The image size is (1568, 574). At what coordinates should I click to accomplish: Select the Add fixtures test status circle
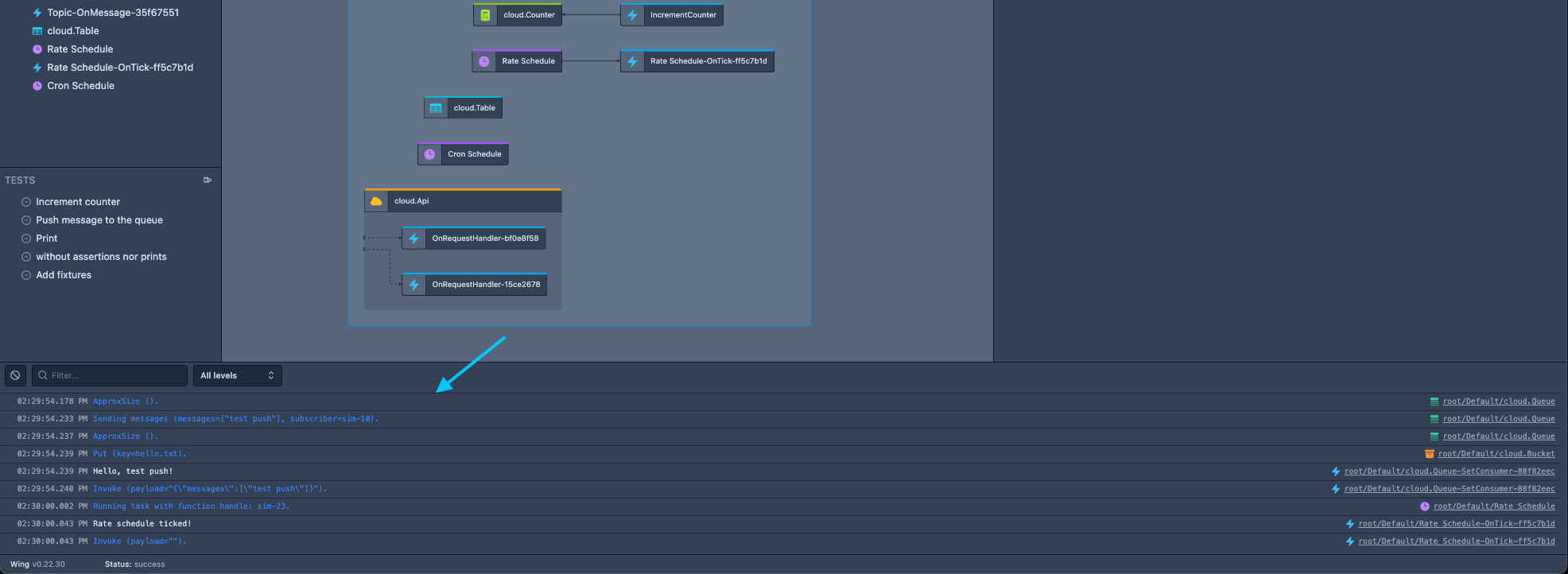pos(26,275)
